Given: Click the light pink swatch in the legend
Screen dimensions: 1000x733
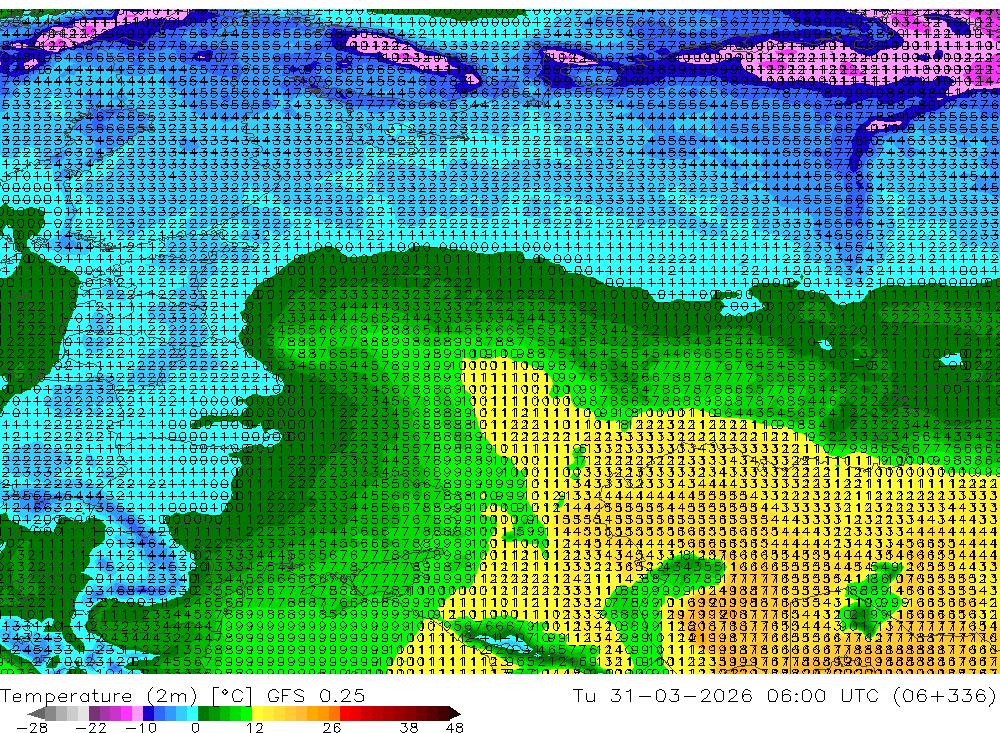Looking at the screenshot, I should click(x=137, y=713).
